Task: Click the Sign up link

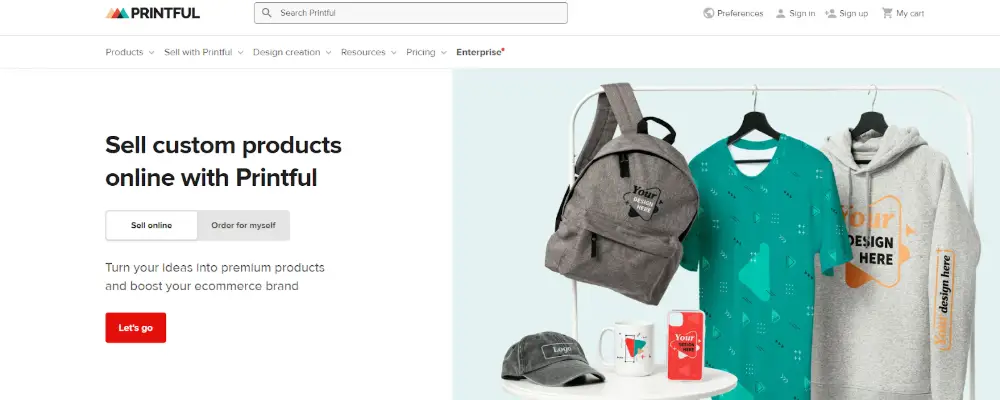Action: (853, 13)
